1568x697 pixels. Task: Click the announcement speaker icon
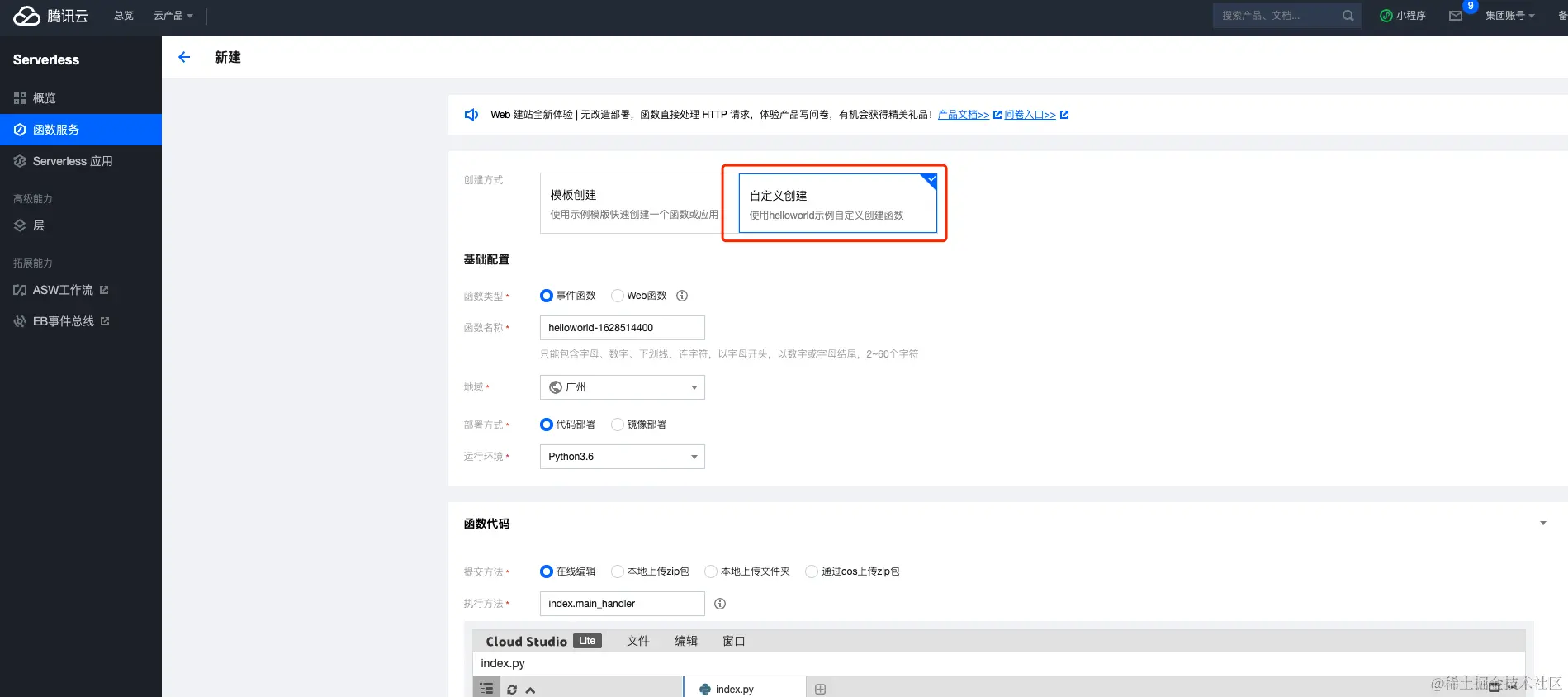[x=471, y=115]
